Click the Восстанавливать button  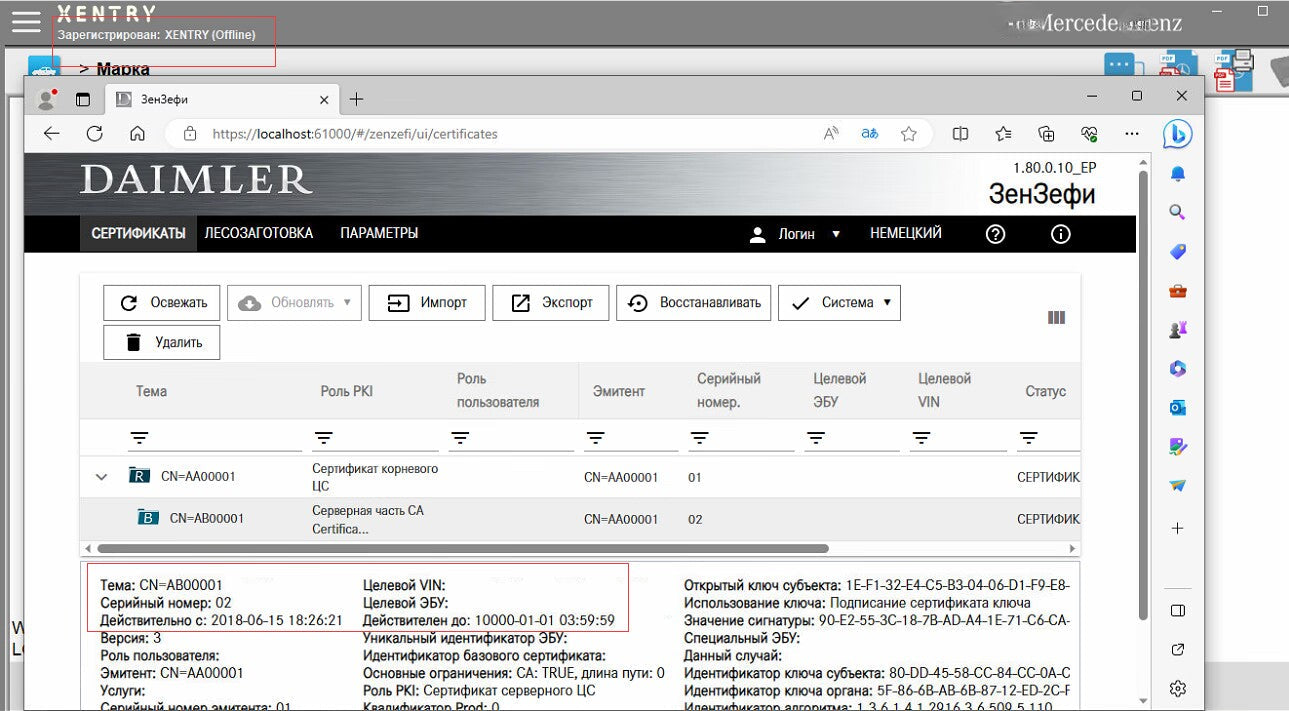pyautogui.click(x=693, y=302)
